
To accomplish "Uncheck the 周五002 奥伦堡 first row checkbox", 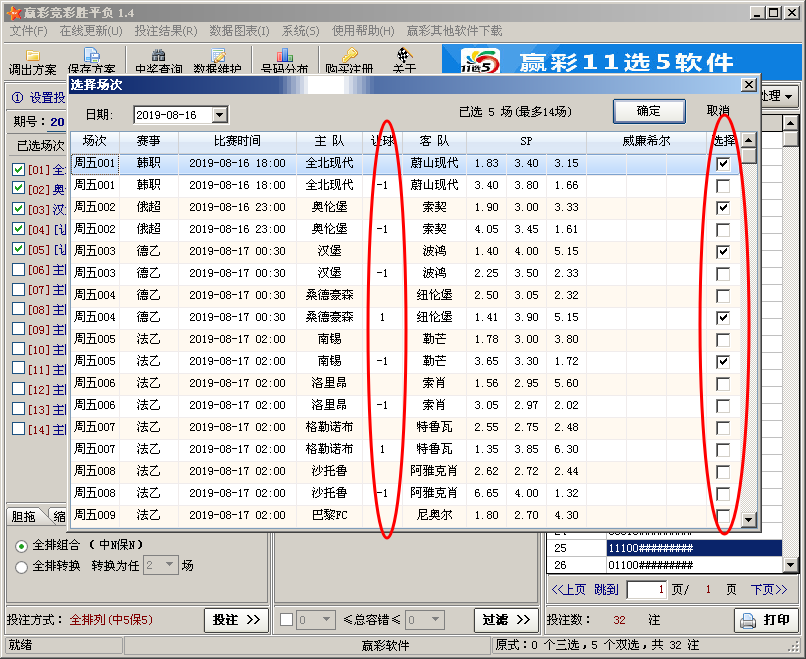I will pyautogui.click(x=723, y=208).
